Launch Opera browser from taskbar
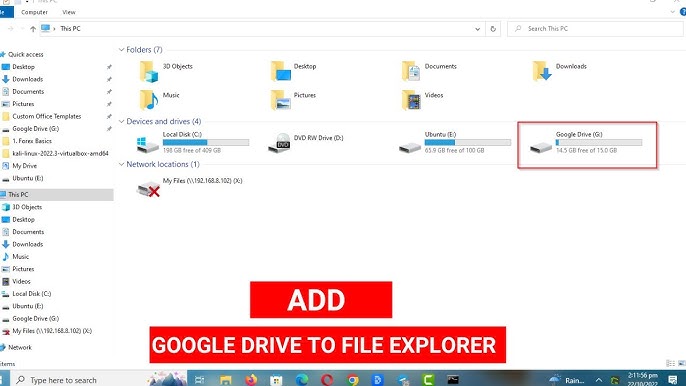This screenshot has height=386, width=686. coord(327,379)
